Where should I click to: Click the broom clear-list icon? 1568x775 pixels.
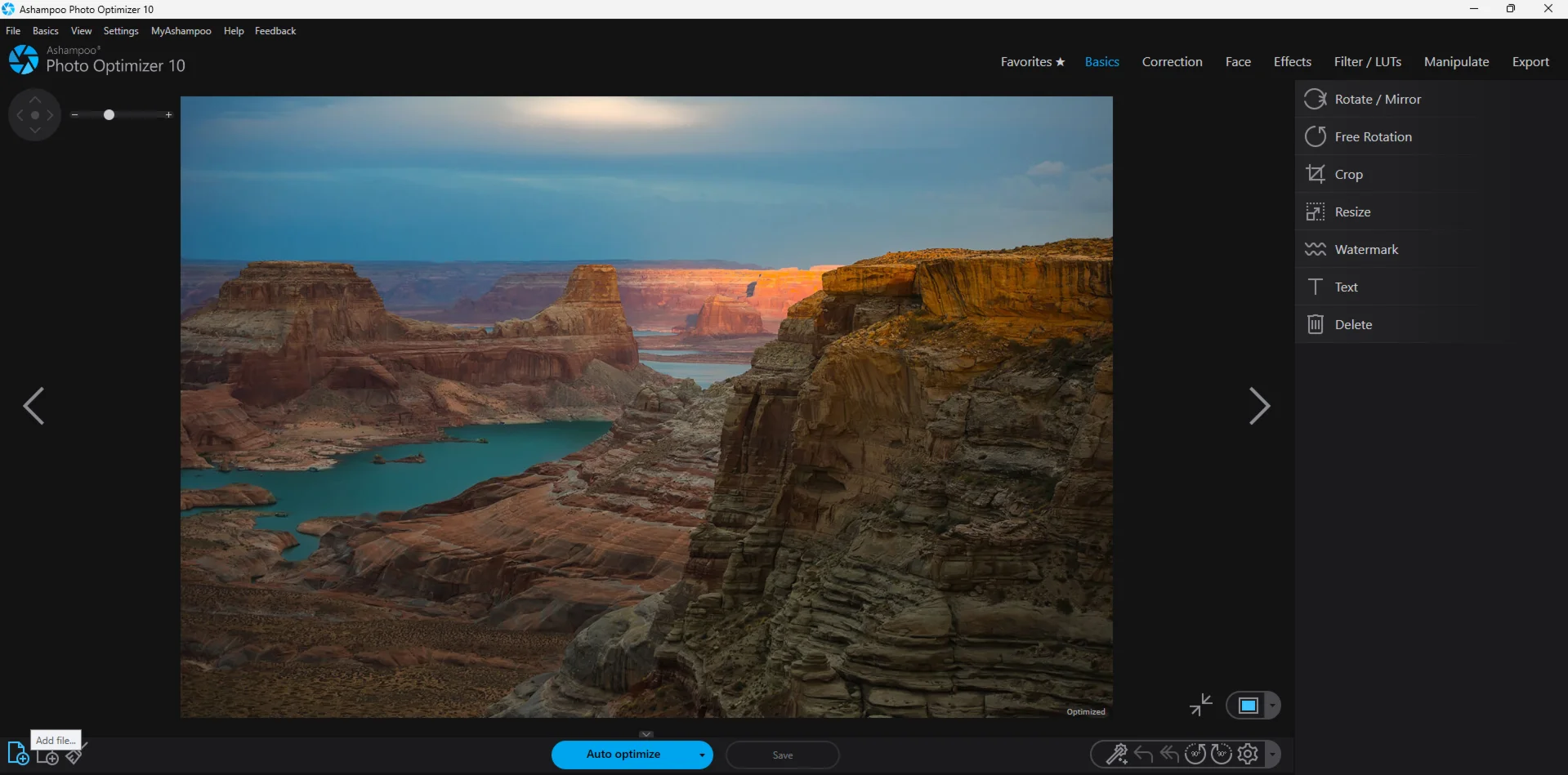(x=74, y=756)
